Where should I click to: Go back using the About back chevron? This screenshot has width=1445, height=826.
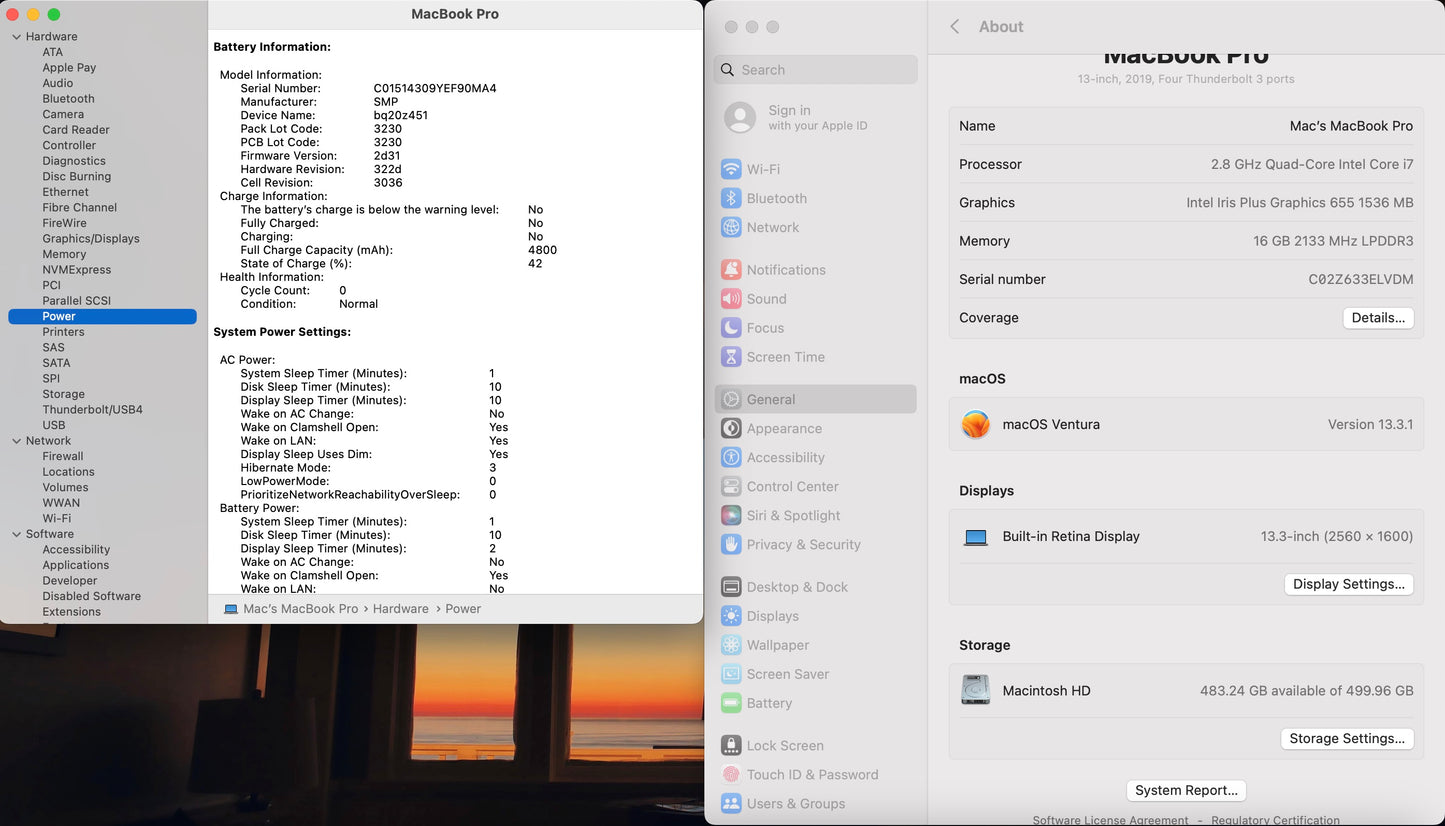click(x=955, y=27)
